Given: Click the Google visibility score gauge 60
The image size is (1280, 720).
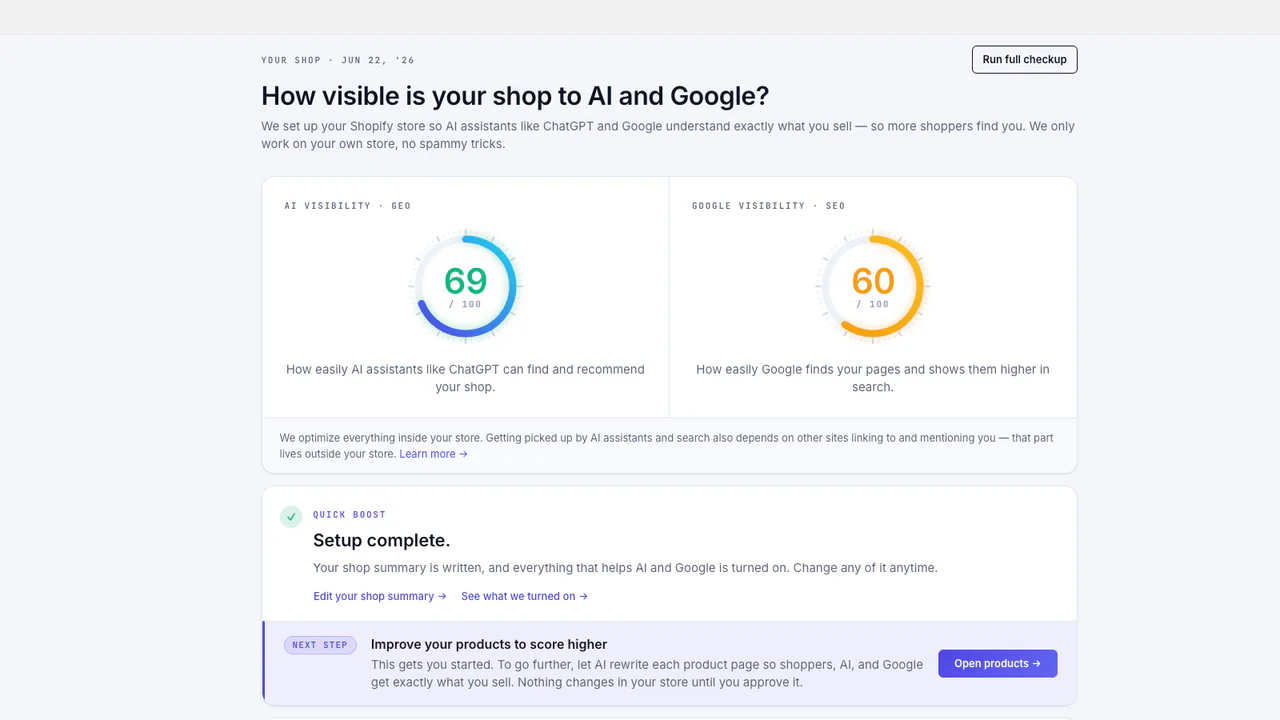Looking at the screenshot, I should point(873,286).
